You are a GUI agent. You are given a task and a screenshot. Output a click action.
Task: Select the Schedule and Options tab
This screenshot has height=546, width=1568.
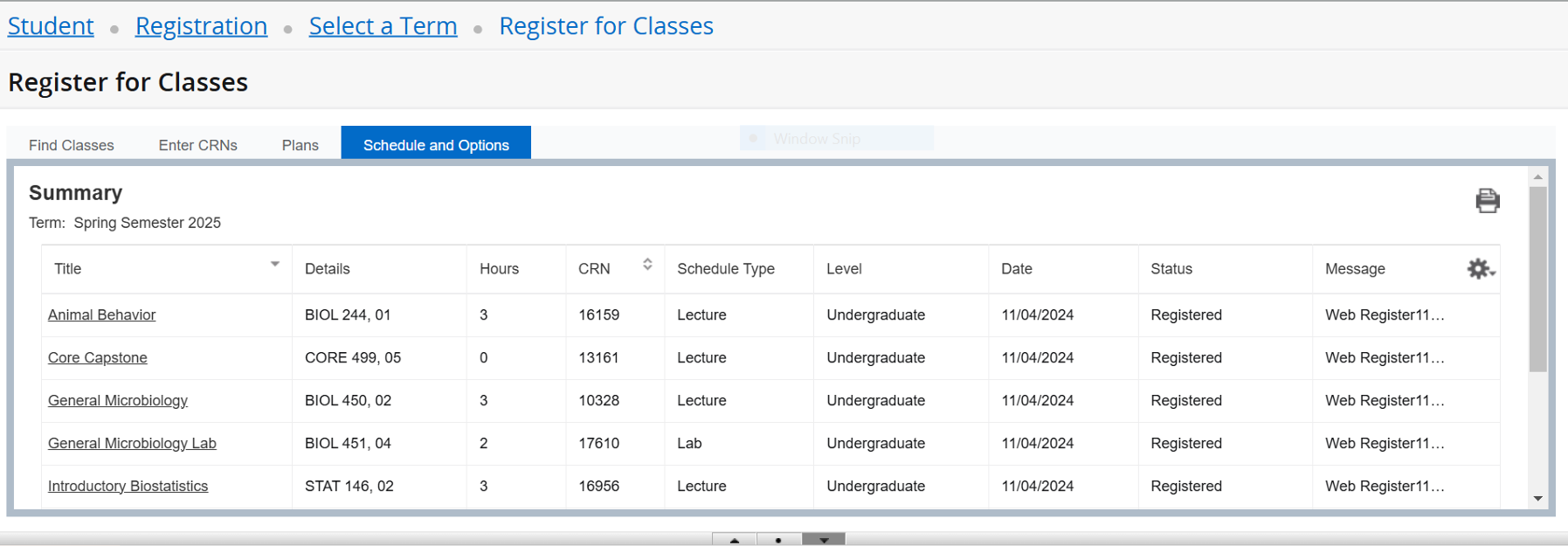pyautogui.click(x=436, y=143)
